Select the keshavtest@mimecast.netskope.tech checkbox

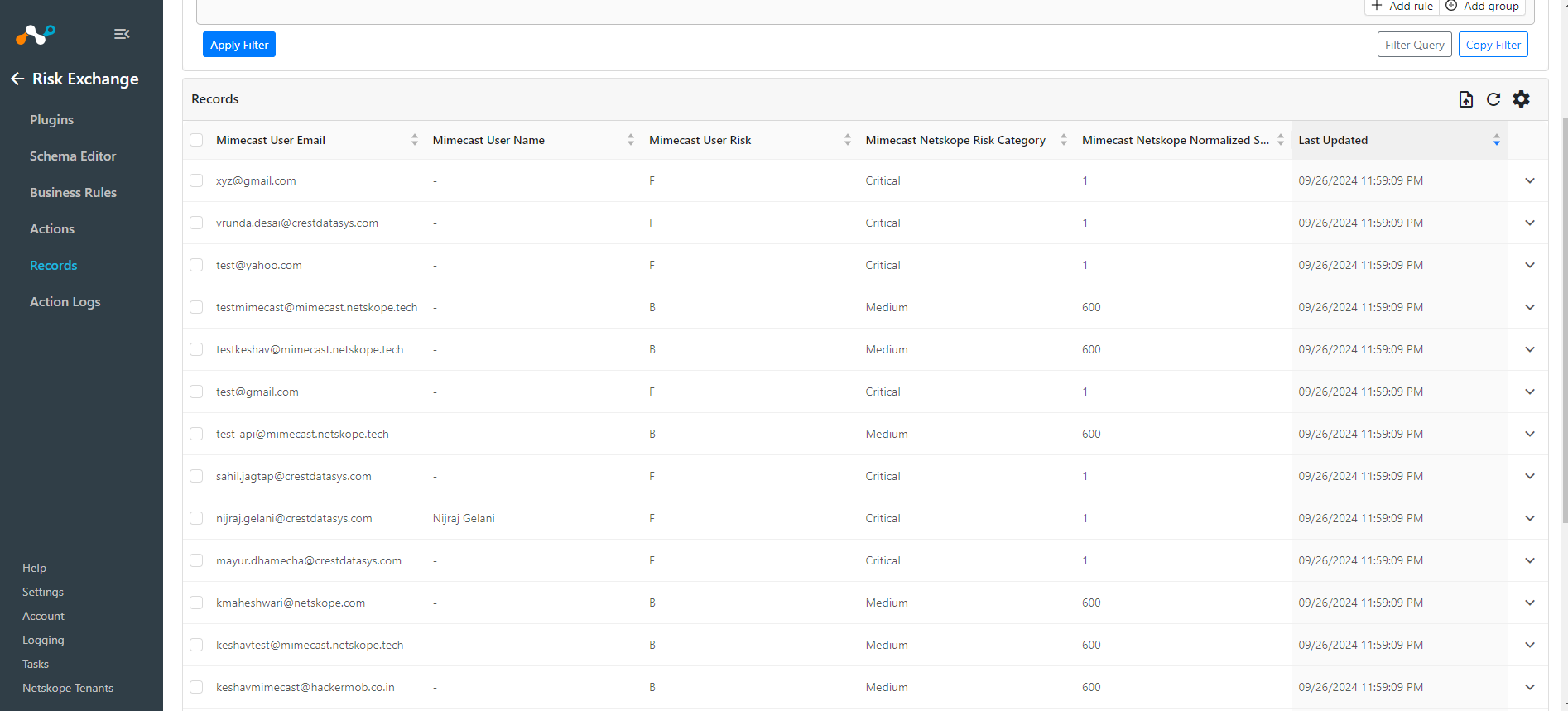coord(196,645)
